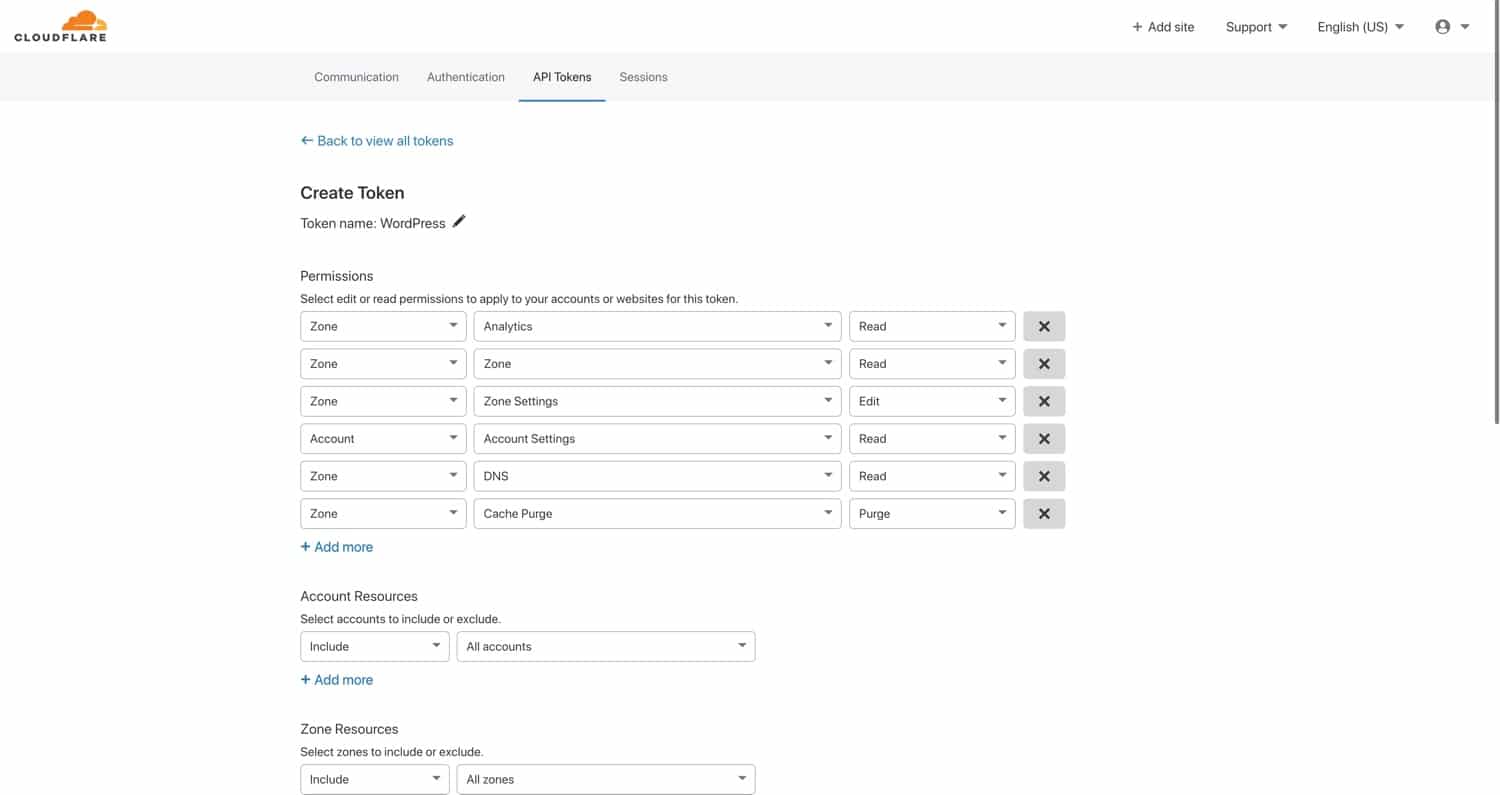Open the Support dropdown

click(1256, 27)
